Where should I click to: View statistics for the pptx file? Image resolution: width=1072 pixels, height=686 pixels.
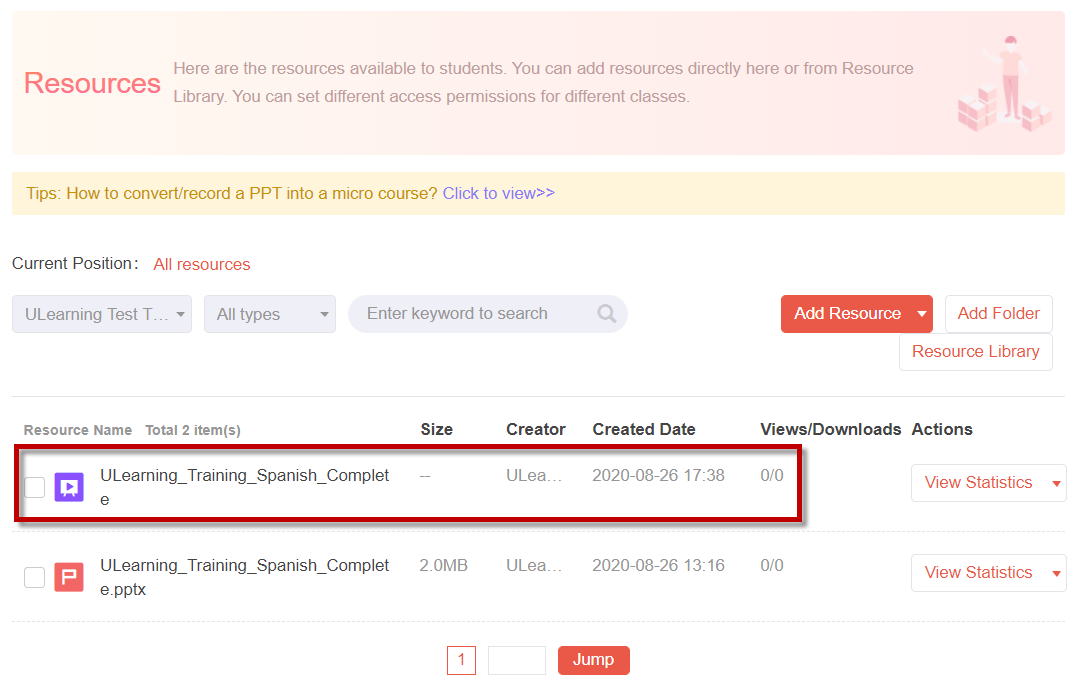(978, 572)
